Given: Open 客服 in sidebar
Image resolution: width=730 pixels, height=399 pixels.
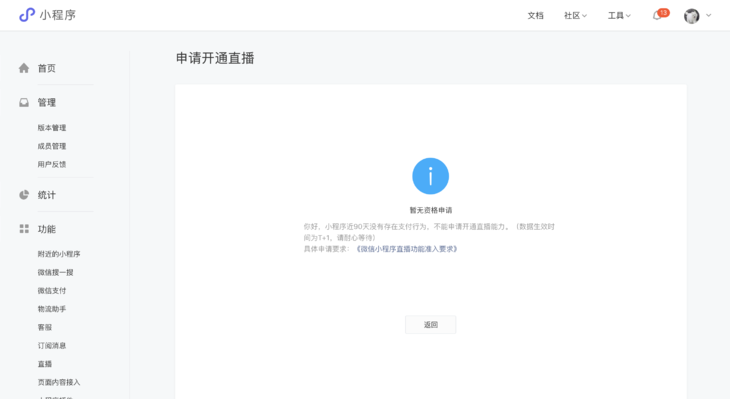Looking at the screenshot, I should tap(45, 327).
